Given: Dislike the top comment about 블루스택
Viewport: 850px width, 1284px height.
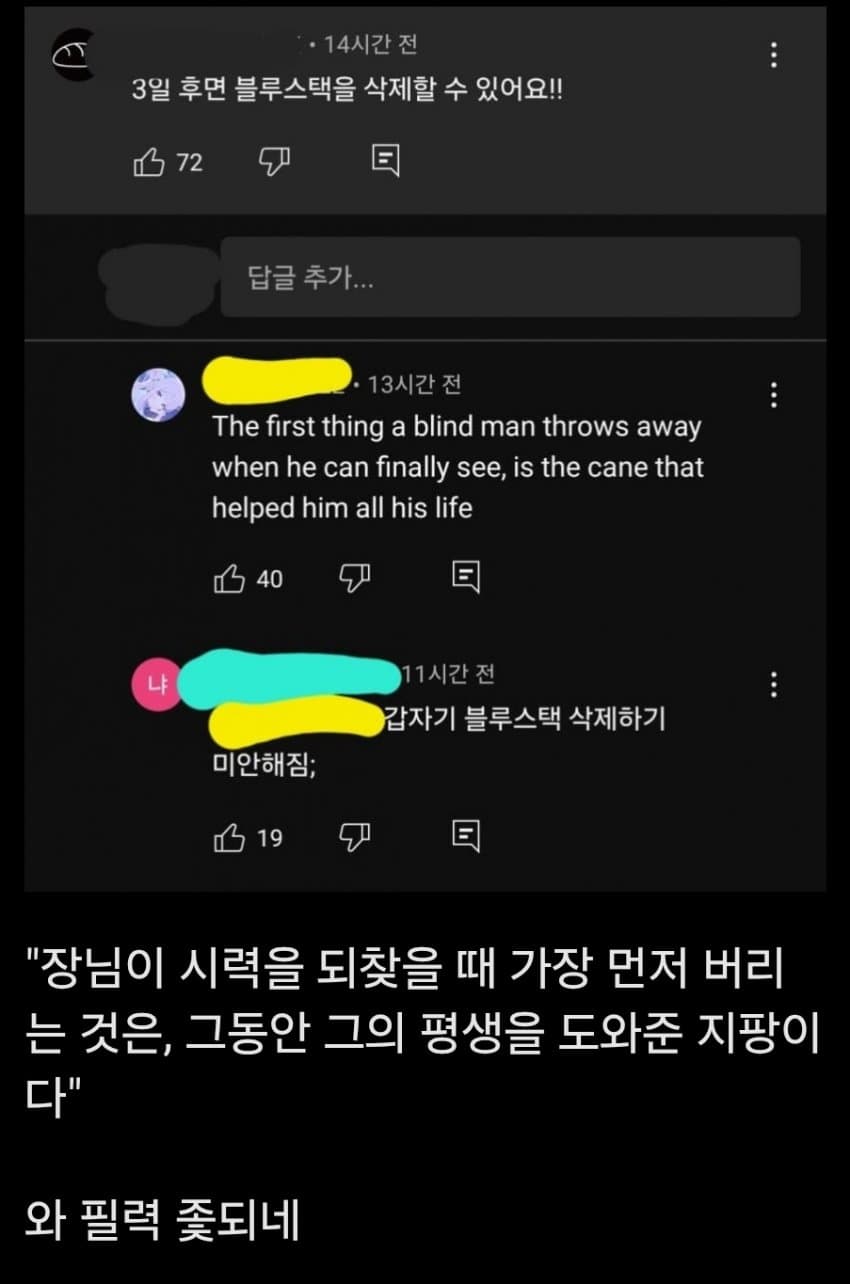Looking at the screenshot, I should tap(274, 161).
